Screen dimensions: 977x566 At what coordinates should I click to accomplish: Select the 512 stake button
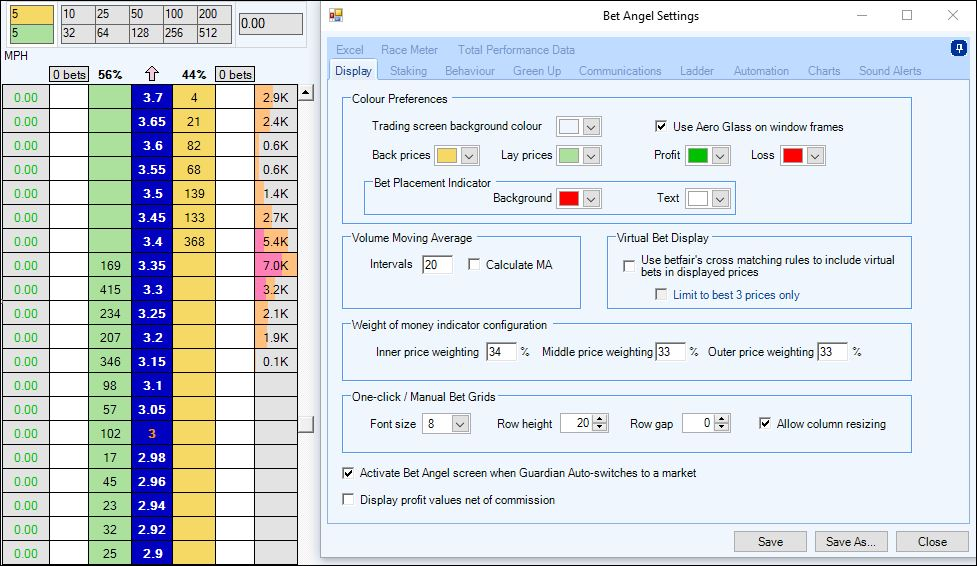point(214,33)
